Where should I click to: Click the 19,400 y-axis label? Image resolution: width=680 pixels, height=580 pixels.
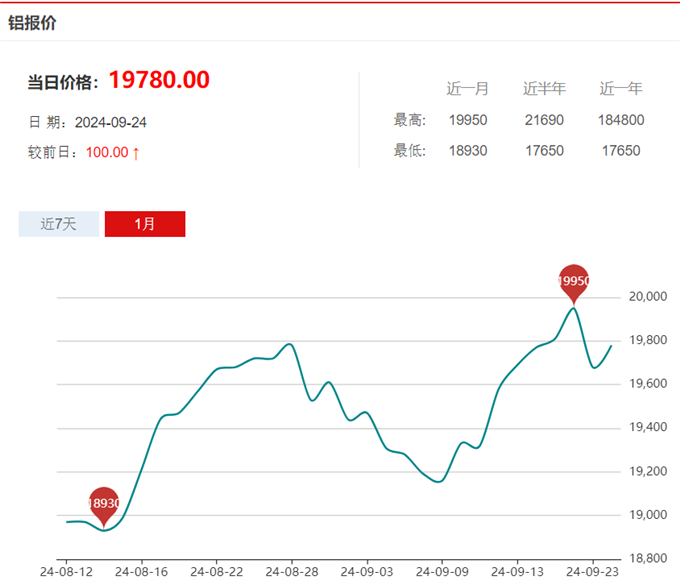click(645, 428)
